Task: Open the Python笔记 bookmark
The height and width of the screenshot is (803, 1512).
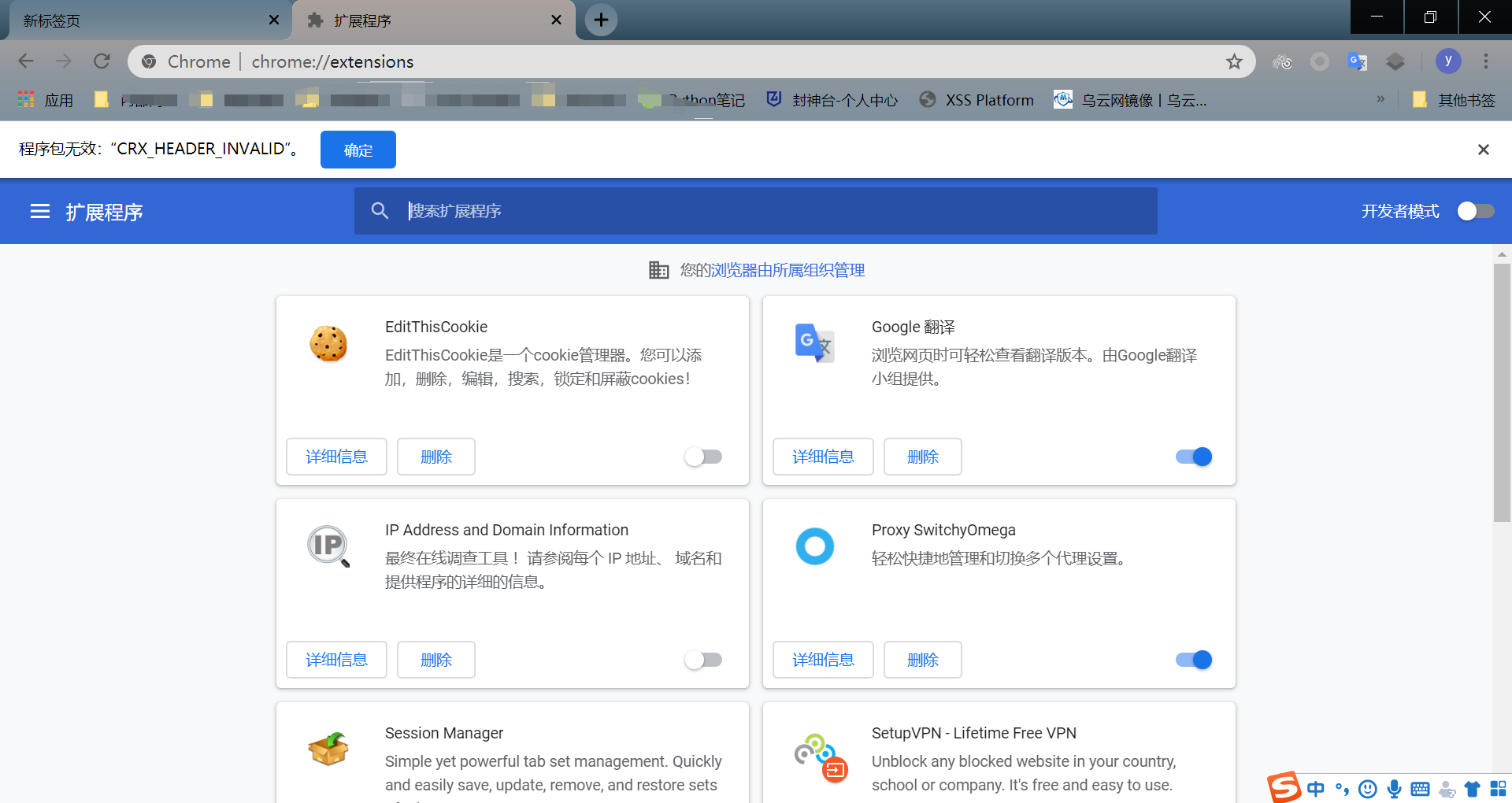Action: pyautogui.click(x=691, y=100)
